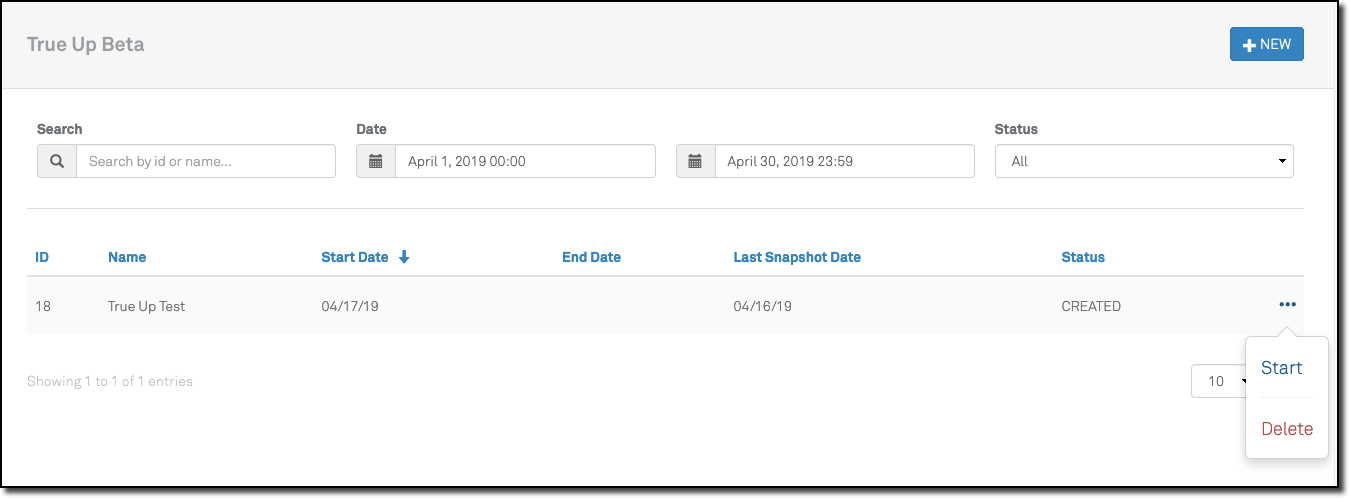1349x498 pixels.
Task: Open the Status filter dropdown
Action: [1143, 161]
